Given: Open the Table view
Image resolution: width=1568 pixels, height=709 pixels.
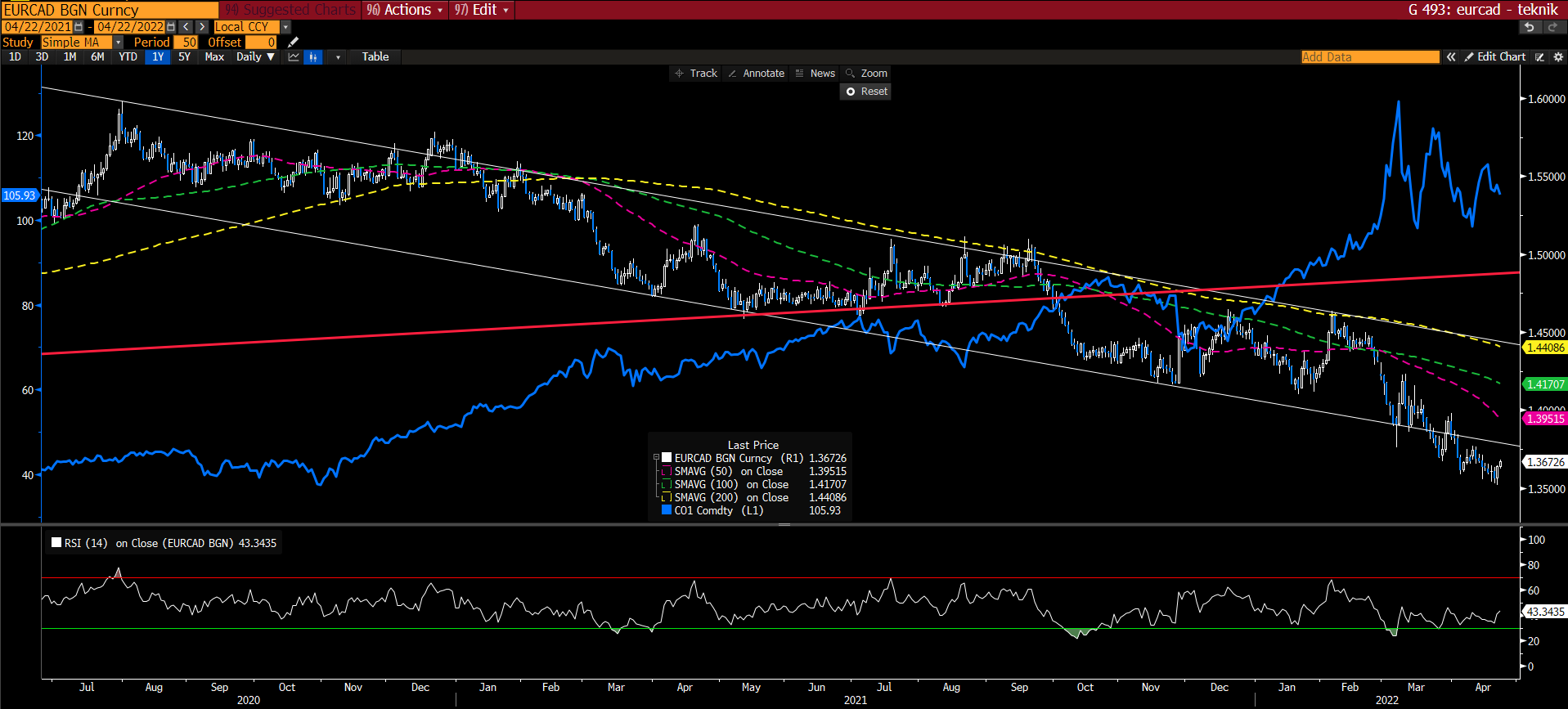Looking at the screenshot, I should [375, 56].
